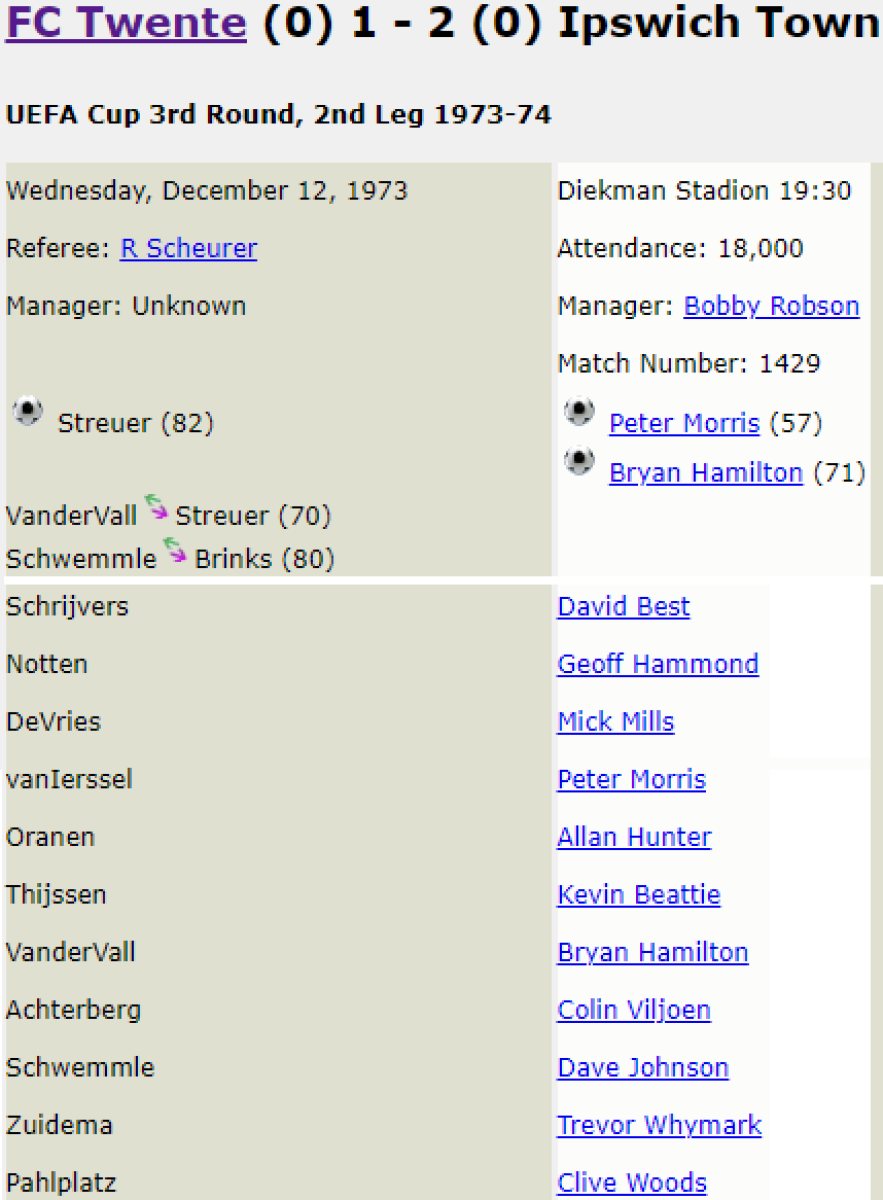Image resolution: width=883 pixels, height=1200 pixels.
Task: Visit manager Bobby Robson's profile
Action: tap(771, 306)
